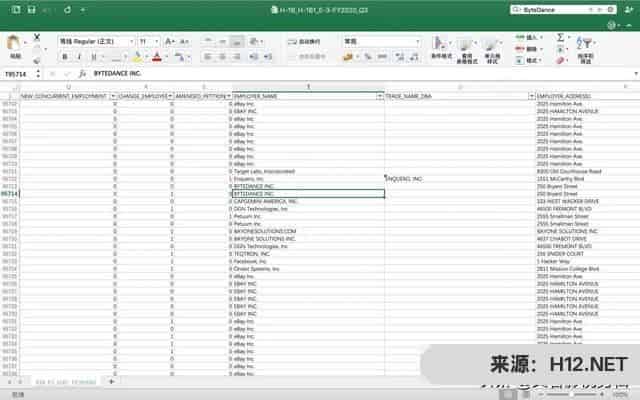The width and height of the screenshot is (640, 400).
Task: Toggle Italic formatting
Action: point(79,57)
